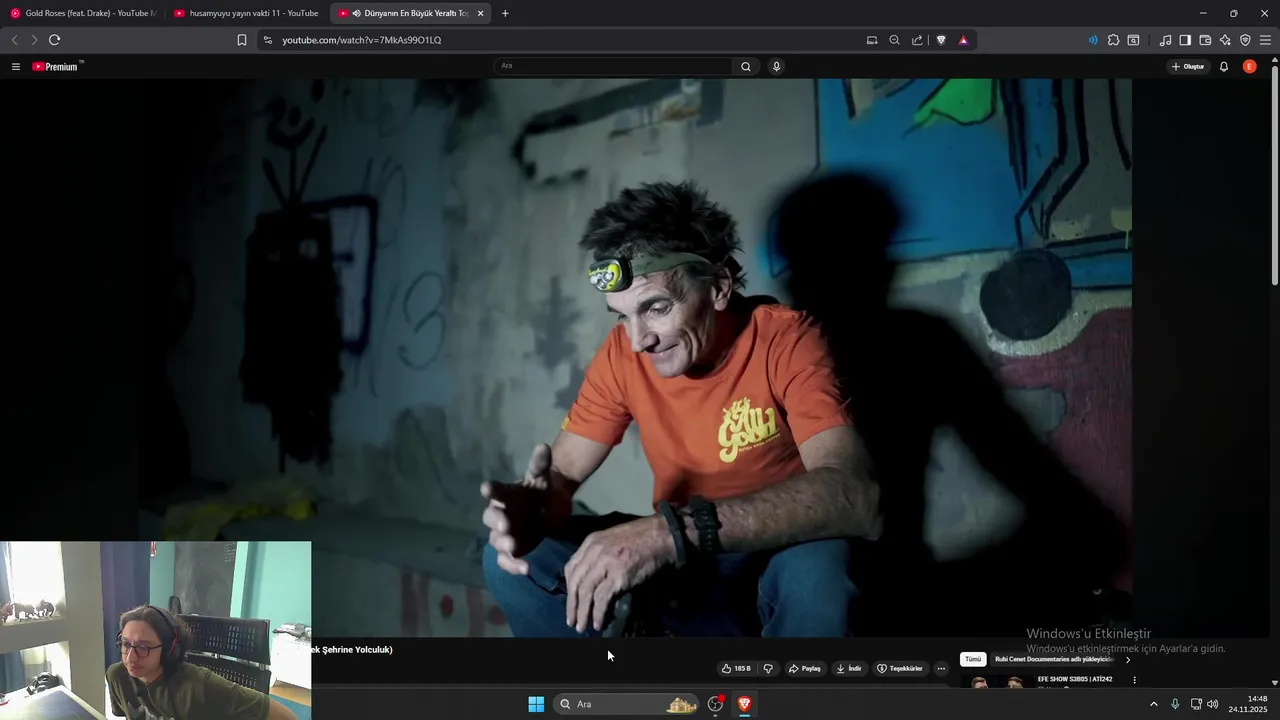Click the cast/install screen icon in address bar

[x=872, y=40]
